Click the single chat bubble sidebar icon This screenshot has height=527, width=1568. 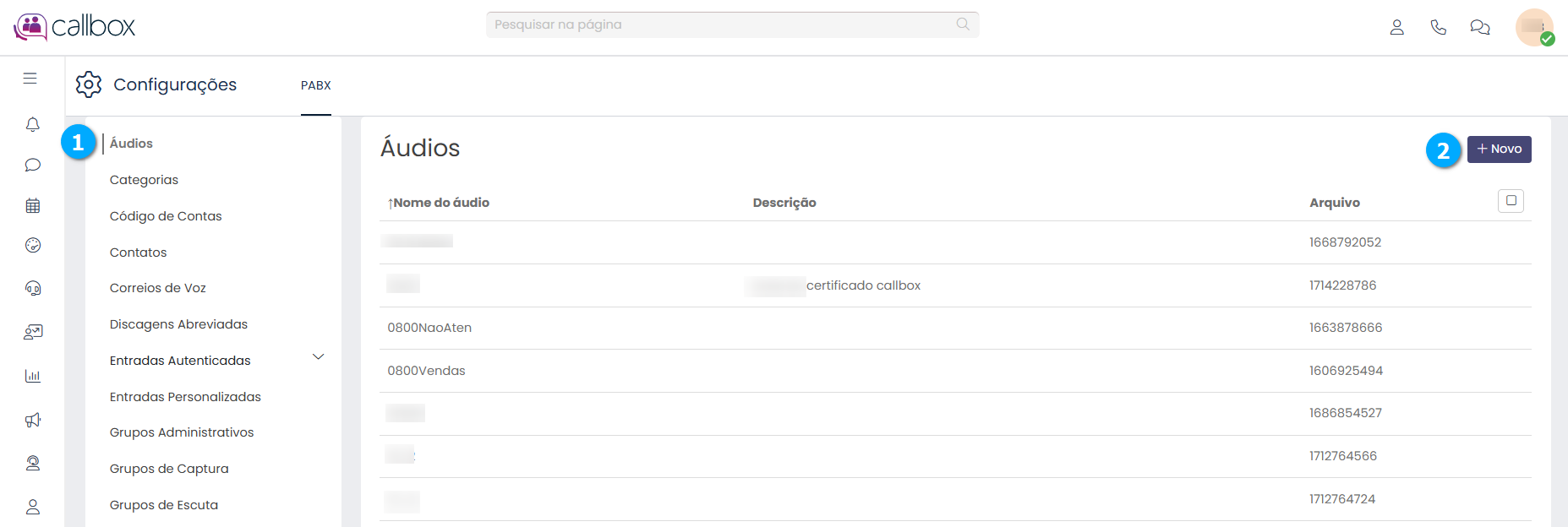(32, 165)
